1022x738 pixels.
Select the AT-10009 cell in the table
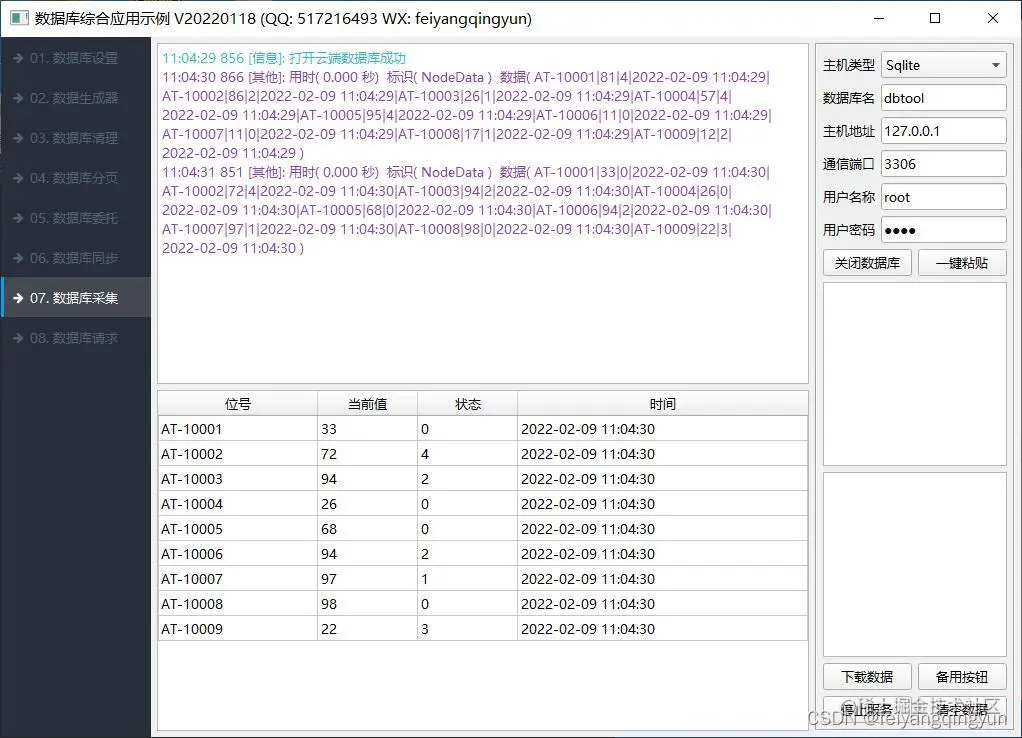237,629
